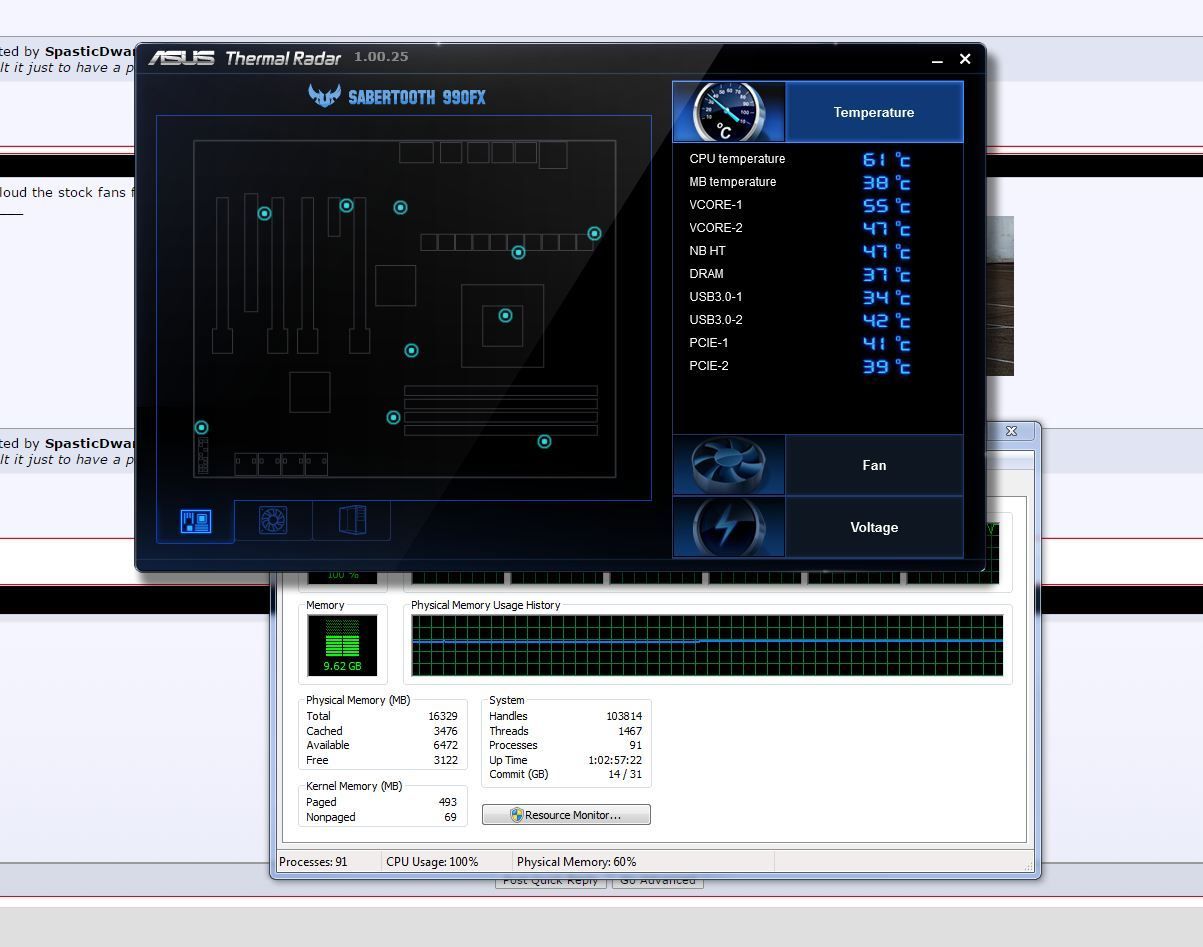Viewport: 1203px width, 947px height.
Task: Click the sensor dot left of the DRAM slots
Action: click(x=393, y=417)
